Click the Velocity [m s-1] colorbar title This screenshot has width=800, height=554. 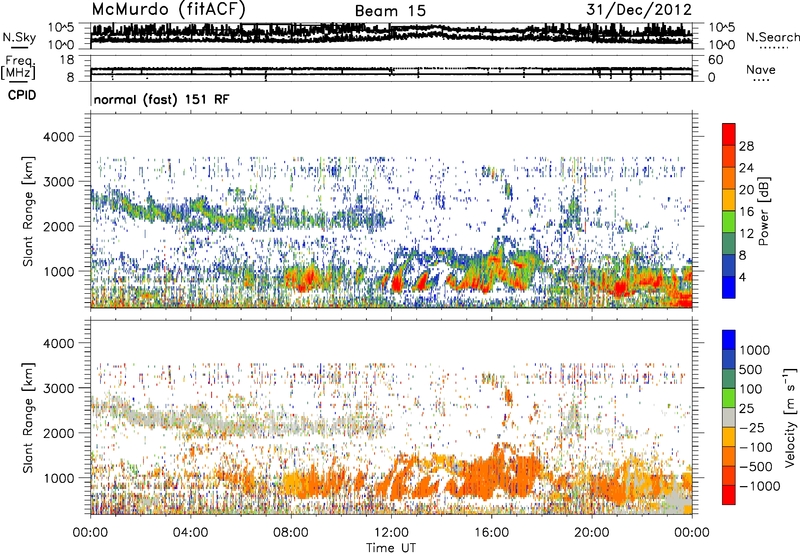790,417
